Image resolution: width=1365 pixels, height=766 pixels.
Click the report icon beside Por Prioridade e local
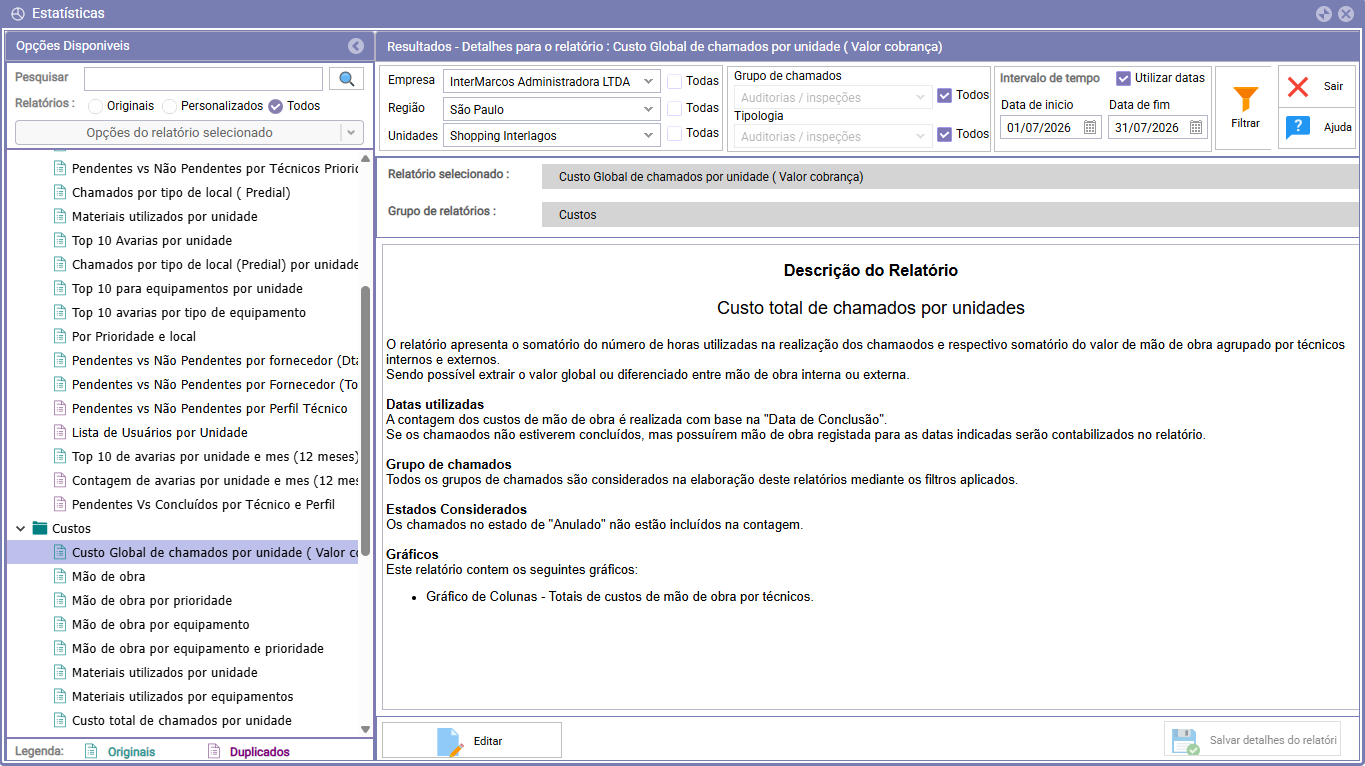click(59, 336)
